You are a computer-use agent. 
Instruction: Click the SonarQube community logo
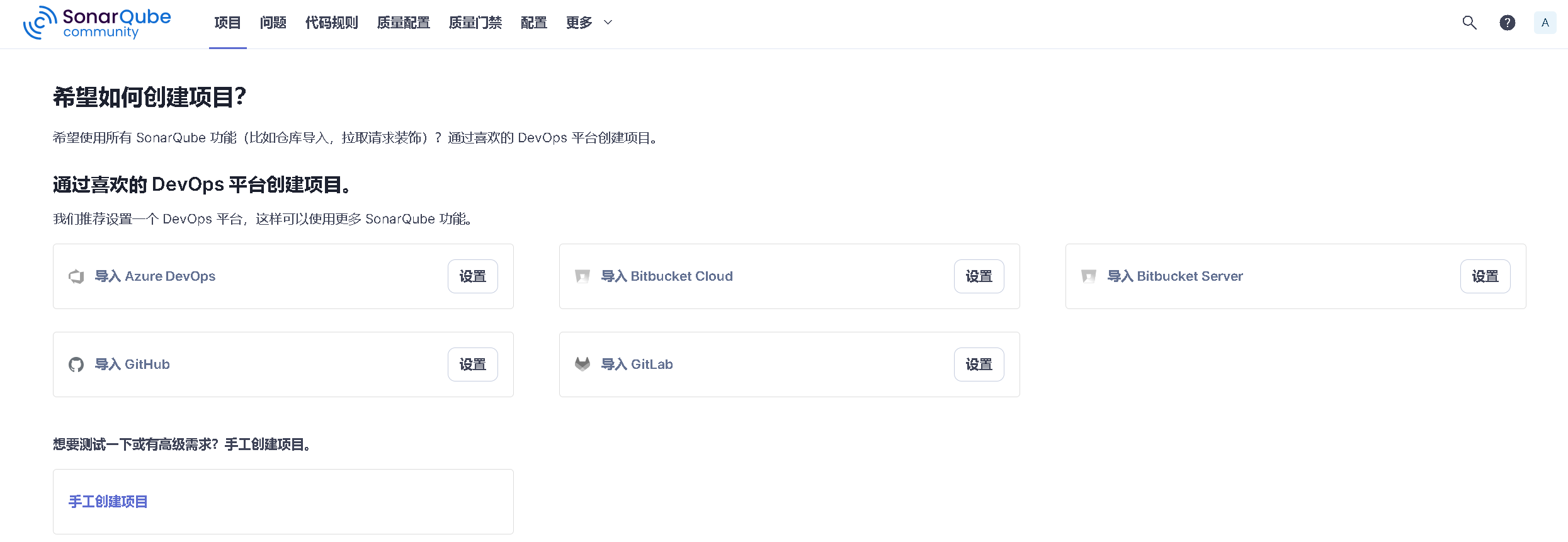pos(97,23)
